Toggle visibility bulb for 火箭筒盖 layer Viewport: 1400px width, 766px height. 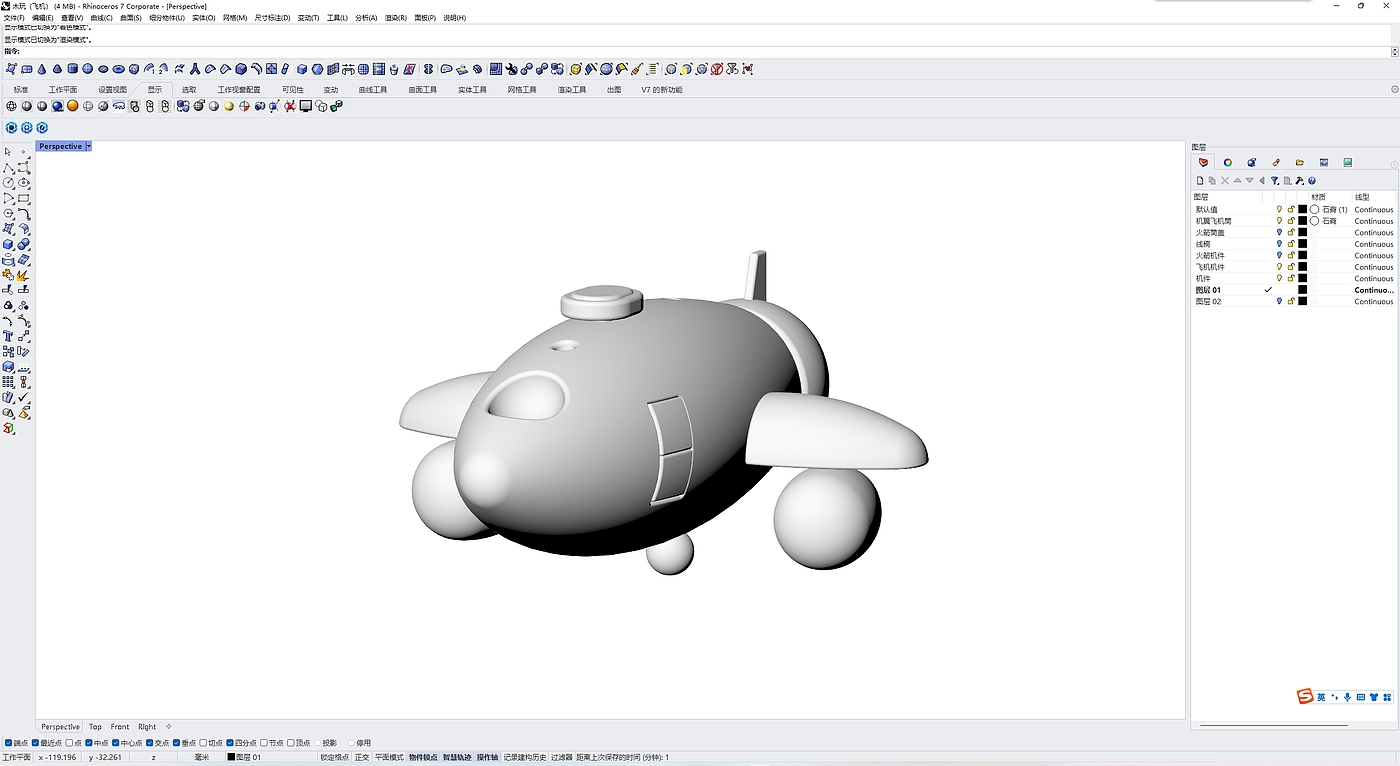[x=1279, y=232]
